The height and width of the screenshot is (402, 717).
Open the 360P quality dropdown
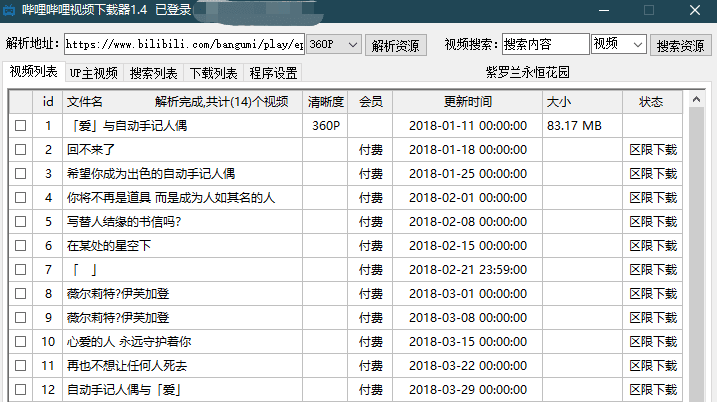click(x=334, y=44)
